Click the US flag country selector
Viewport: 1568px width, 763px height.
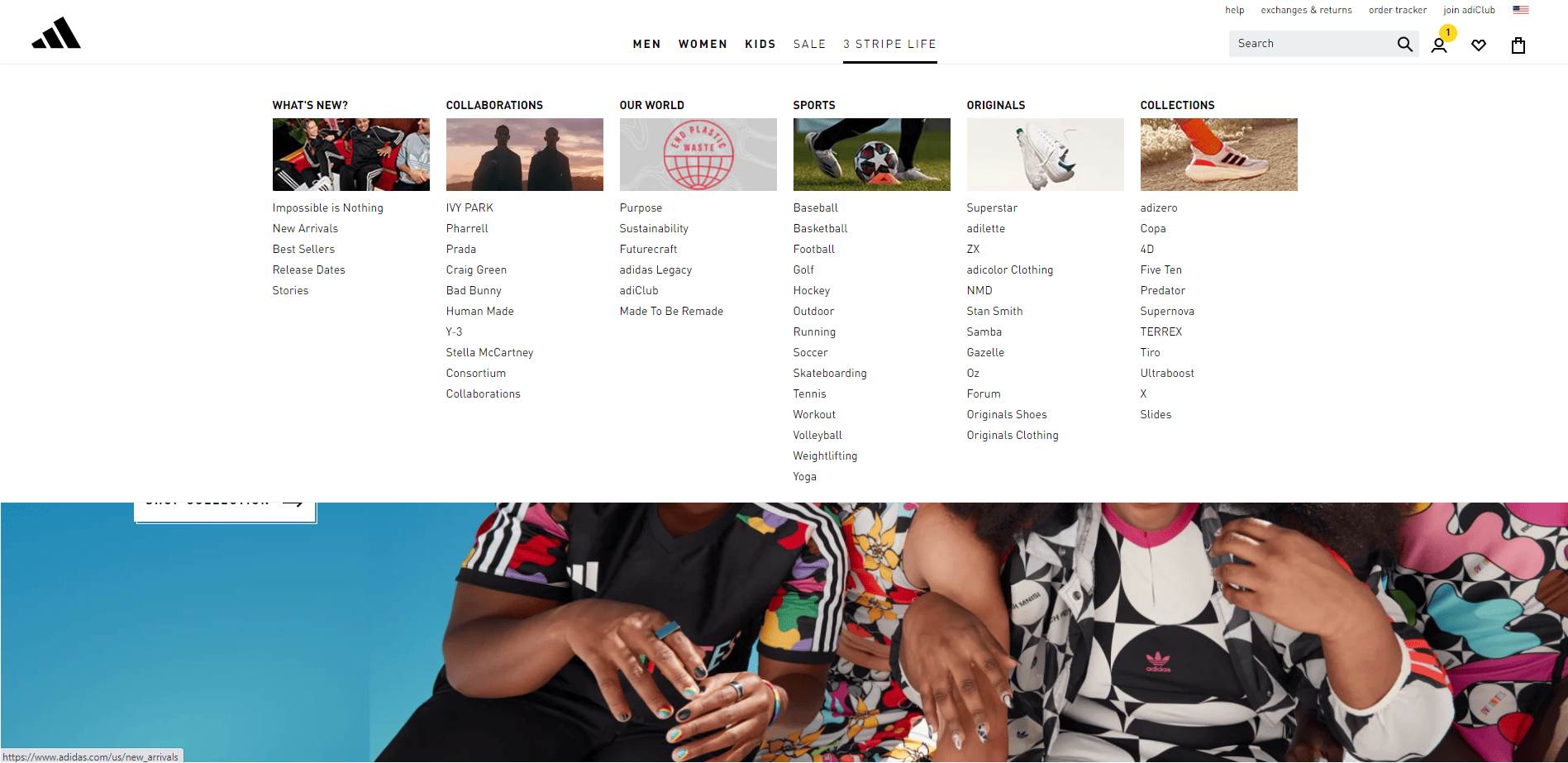1521,10
